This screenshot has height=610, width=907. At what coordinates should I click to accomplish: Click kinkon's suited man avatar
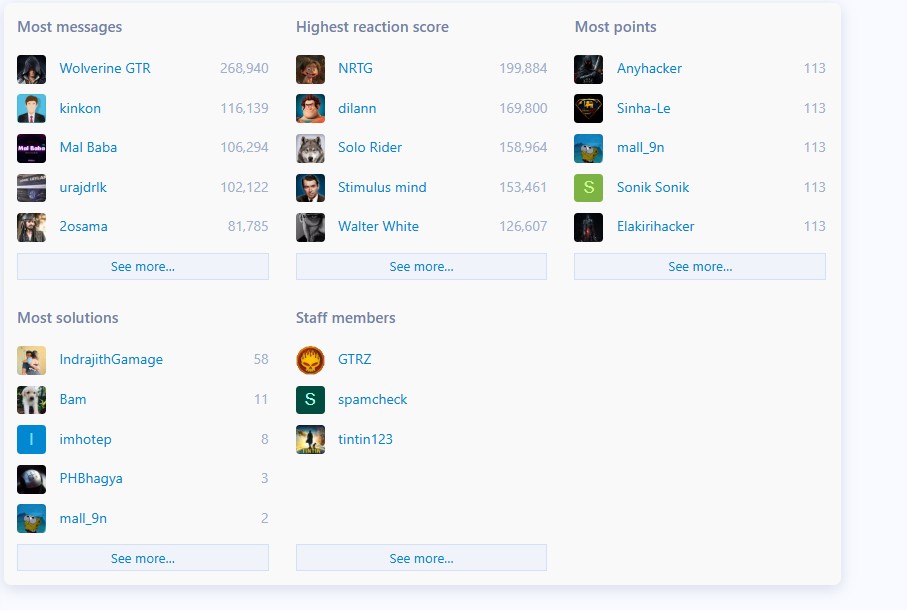[31, 109]
